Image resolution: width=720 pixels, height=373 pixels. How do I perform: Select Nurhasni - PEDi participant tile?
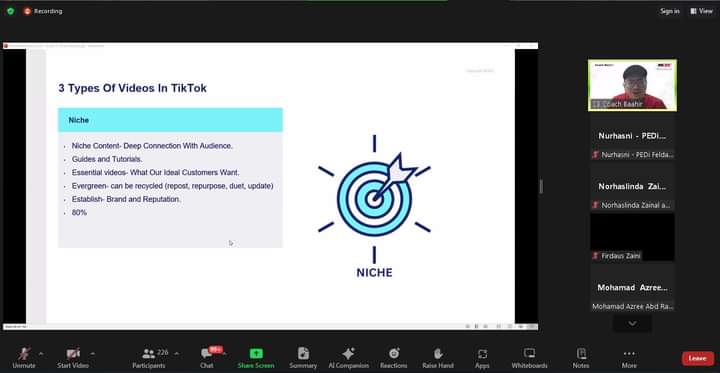click(x=632, y=136)
